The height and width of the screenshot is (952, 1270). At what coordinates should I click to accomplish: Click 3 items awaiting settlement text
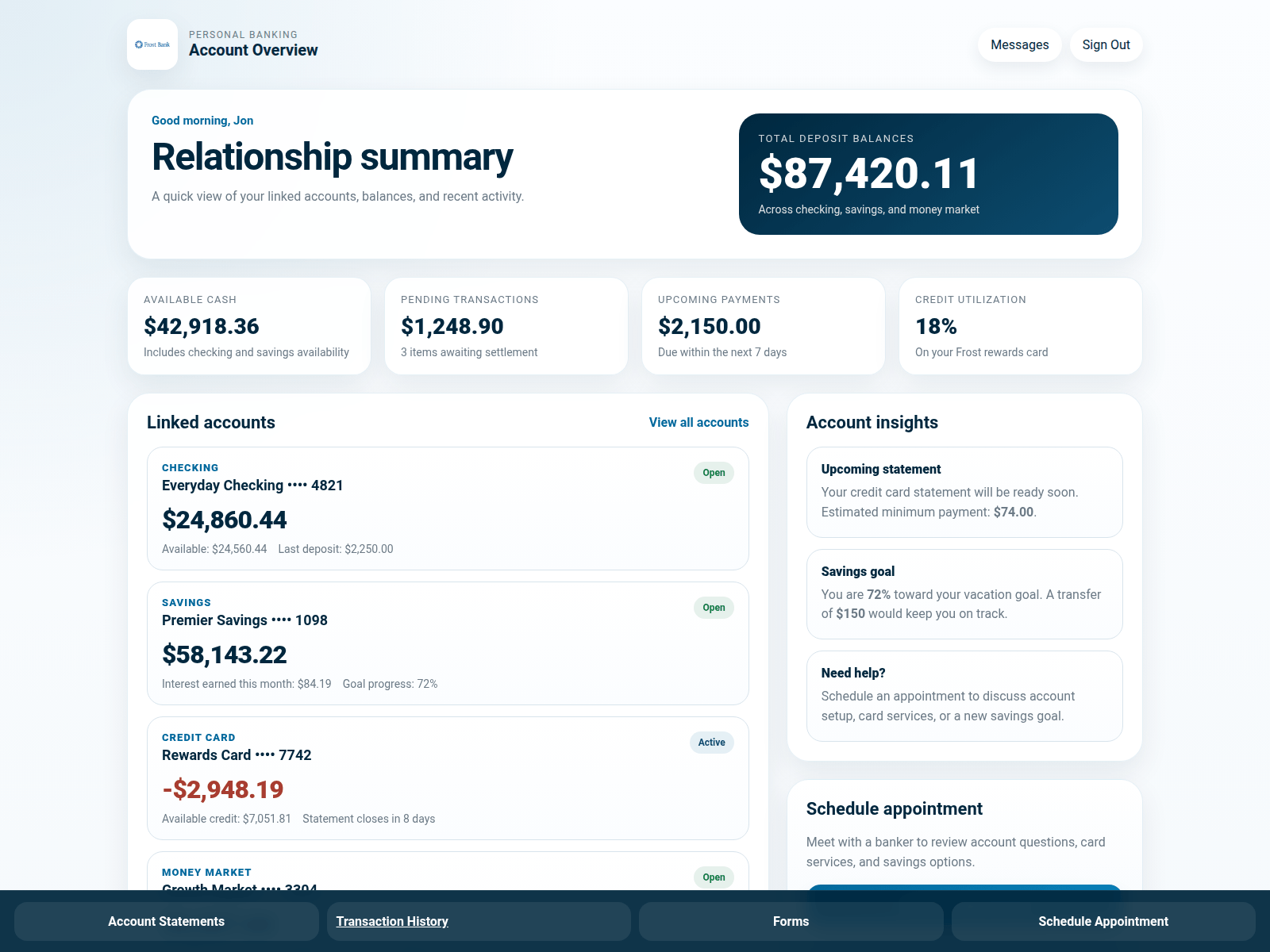(469, 352)
